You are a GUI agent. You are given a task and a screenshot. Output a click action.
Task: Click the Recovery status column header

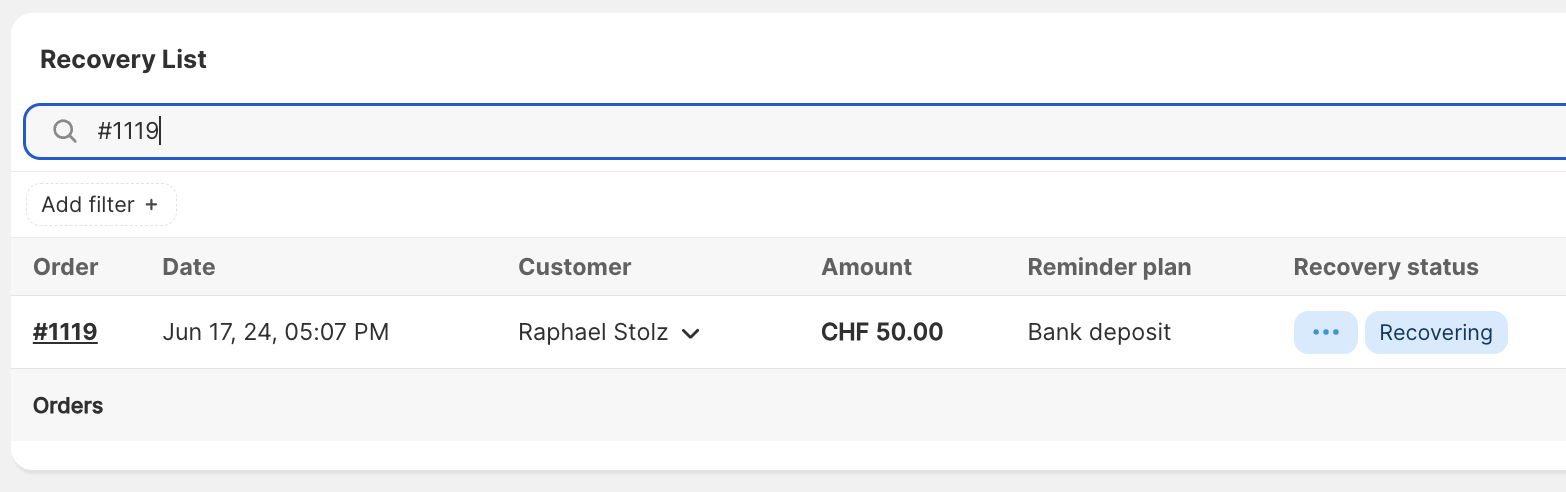1386,267
